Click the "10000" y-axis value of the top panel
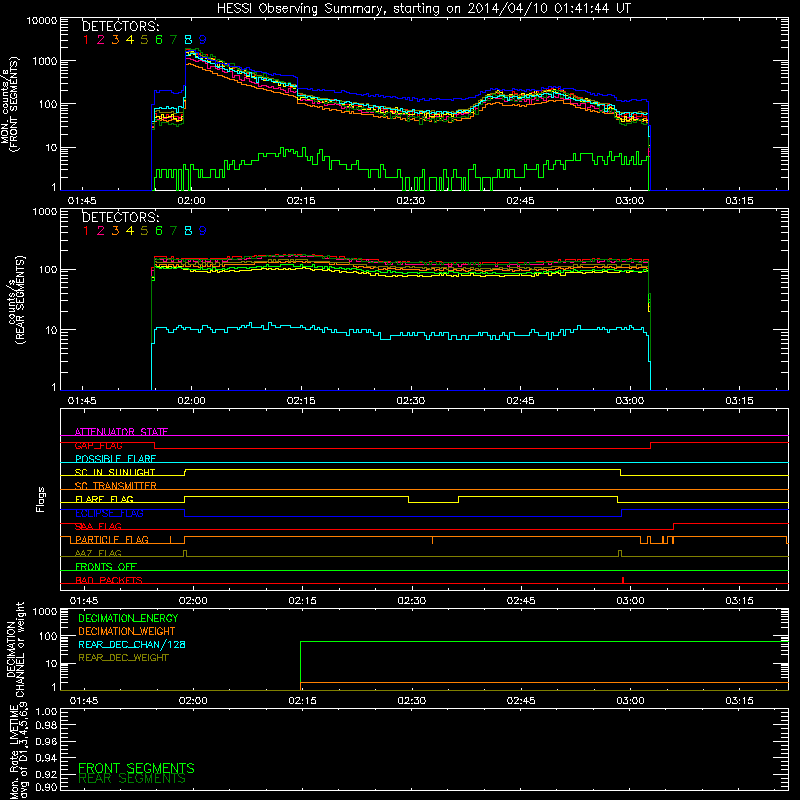 pos(42,21)
